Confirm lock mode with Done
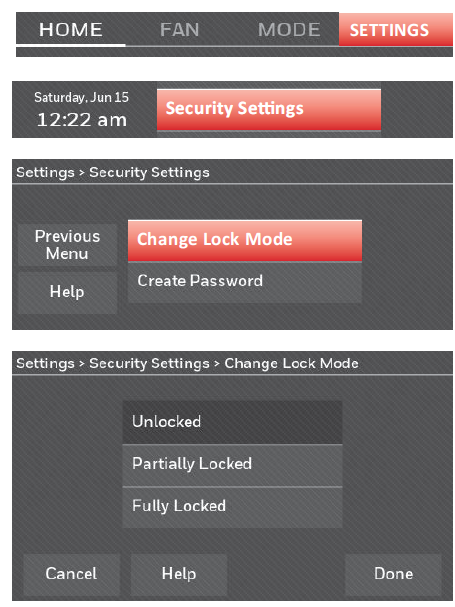455x607 pixels. point(393,574)
